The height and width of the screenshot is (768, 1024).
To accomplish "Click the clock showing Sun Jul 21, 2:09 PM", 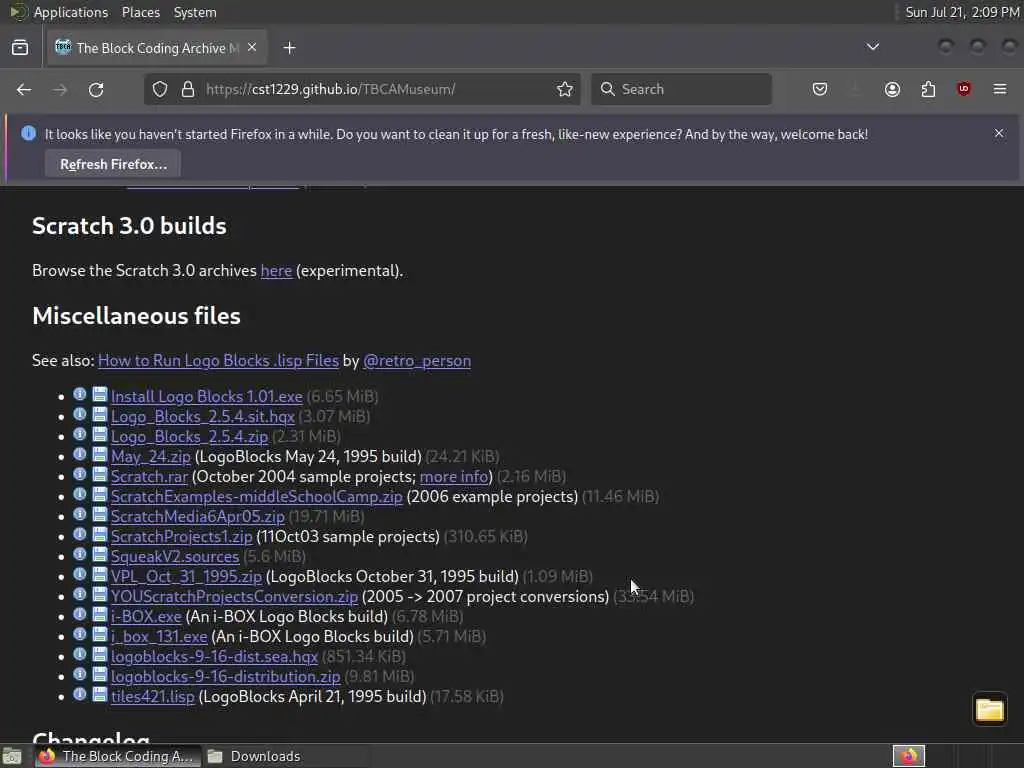I will click(963, 12).
